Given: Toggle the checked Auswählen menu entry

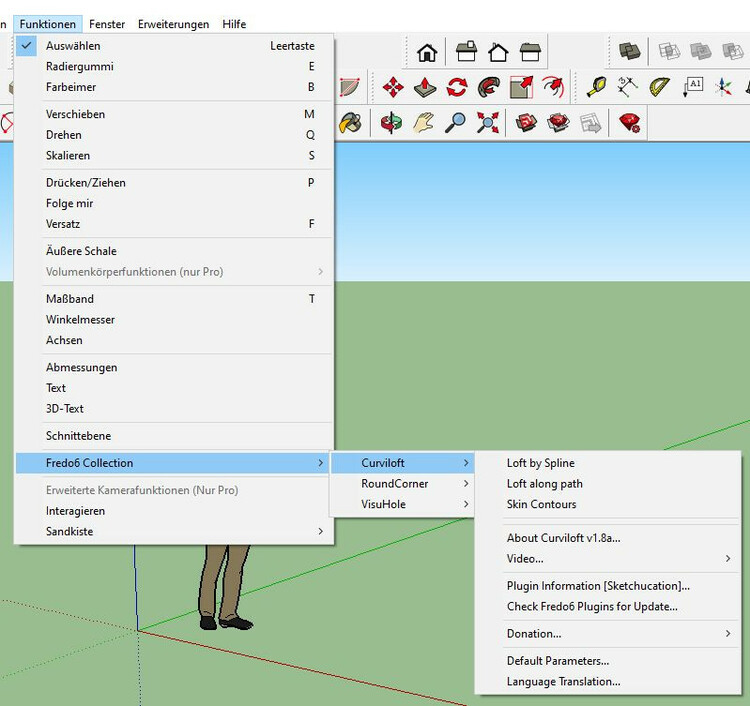Looking at the screenshot, I should pos(73,46).
